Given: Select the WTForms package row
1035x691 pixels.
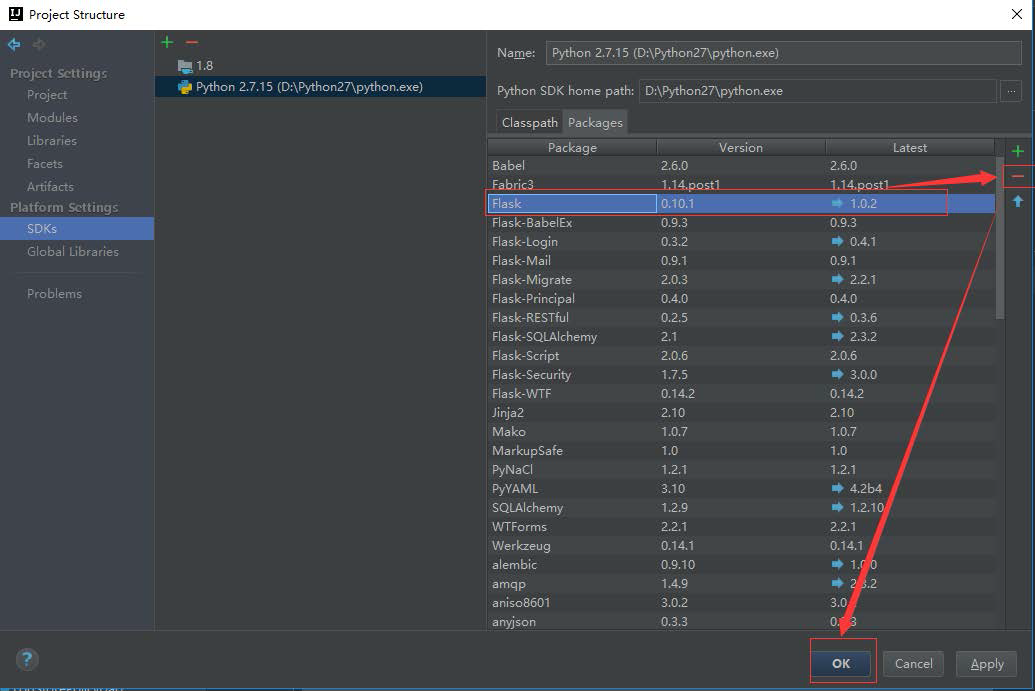Looking at the screenshot, I should pyautogui.click(x=741, y=527).
